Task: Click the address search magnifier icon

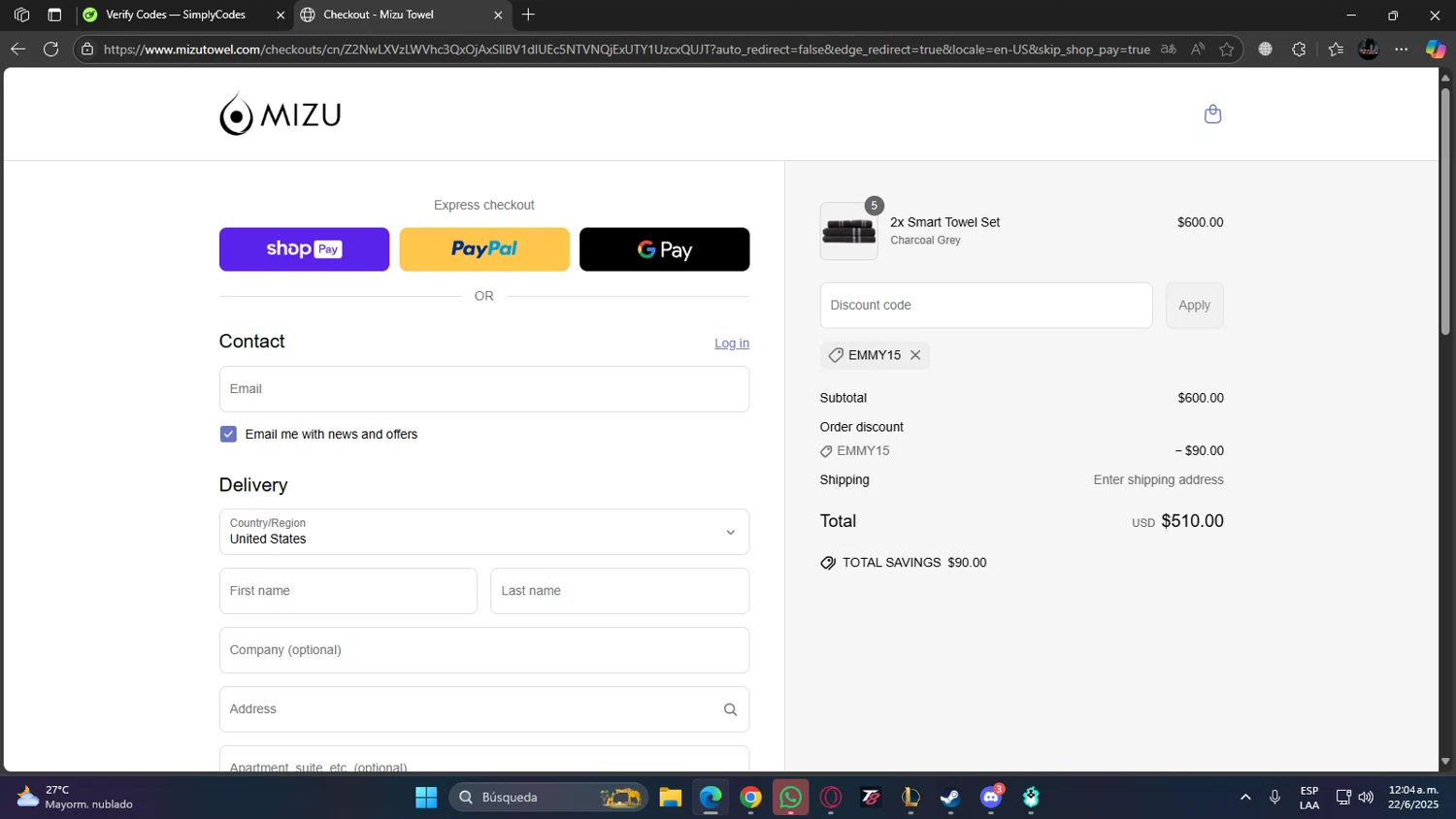Action: (x=730, y=709)
